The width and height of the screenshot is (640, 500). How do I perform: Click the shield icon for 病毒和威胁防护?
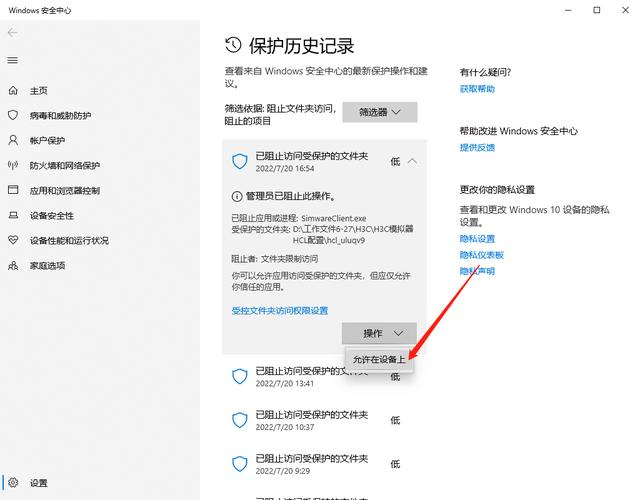click(x=13, y=115)
